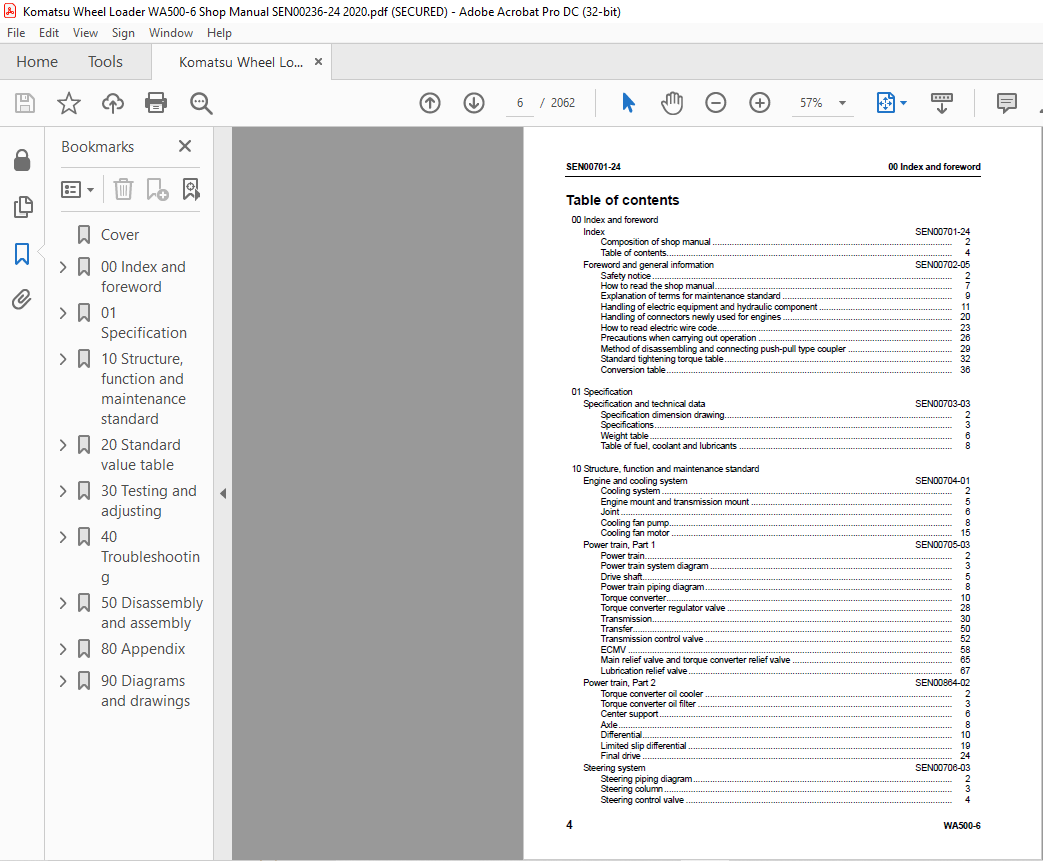The height and width of the screenshot is (861, 1043).
Task: Open the File menu
Action: click(16, 33)
